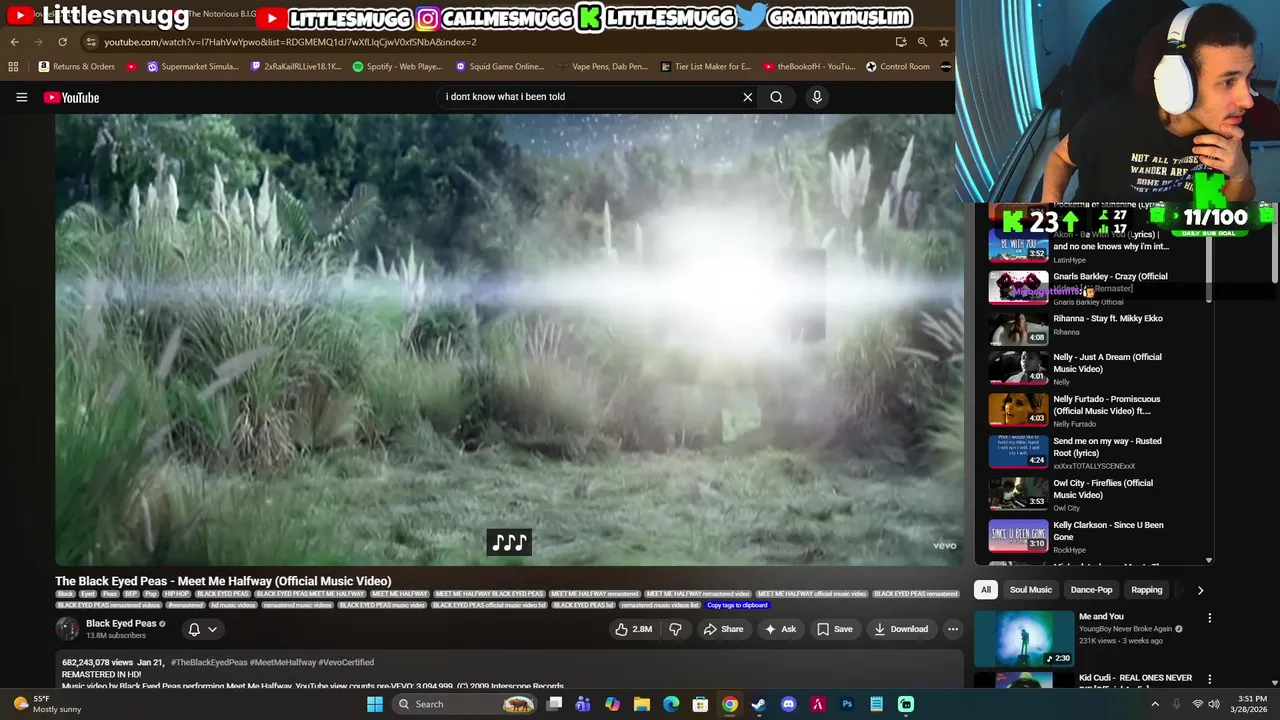Play Gnarls Barkley - Crazy from playlist
This screenshot has width=1280, height=720.
1090,288
